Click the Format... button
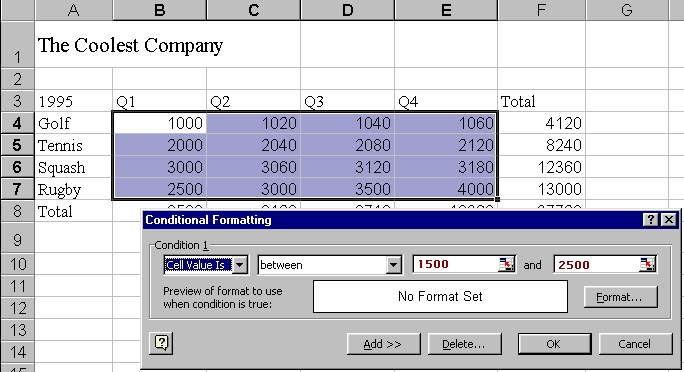This screenshot has height=372, width=684. 620,297
